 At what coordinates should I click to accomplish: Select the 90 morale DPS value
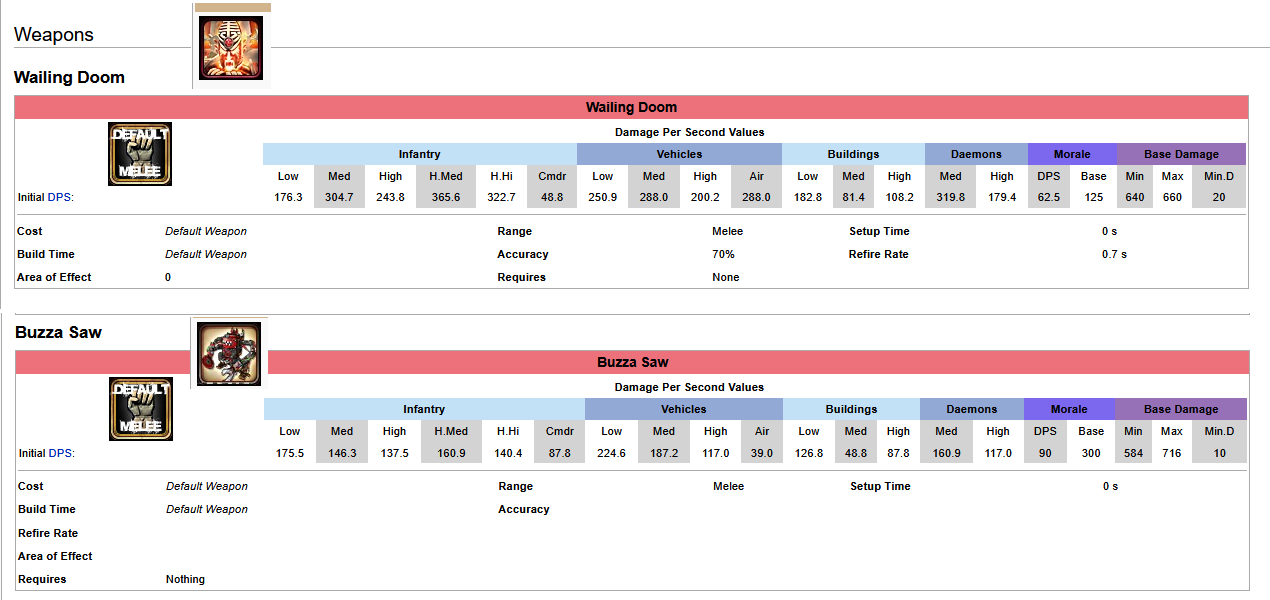1045,453
